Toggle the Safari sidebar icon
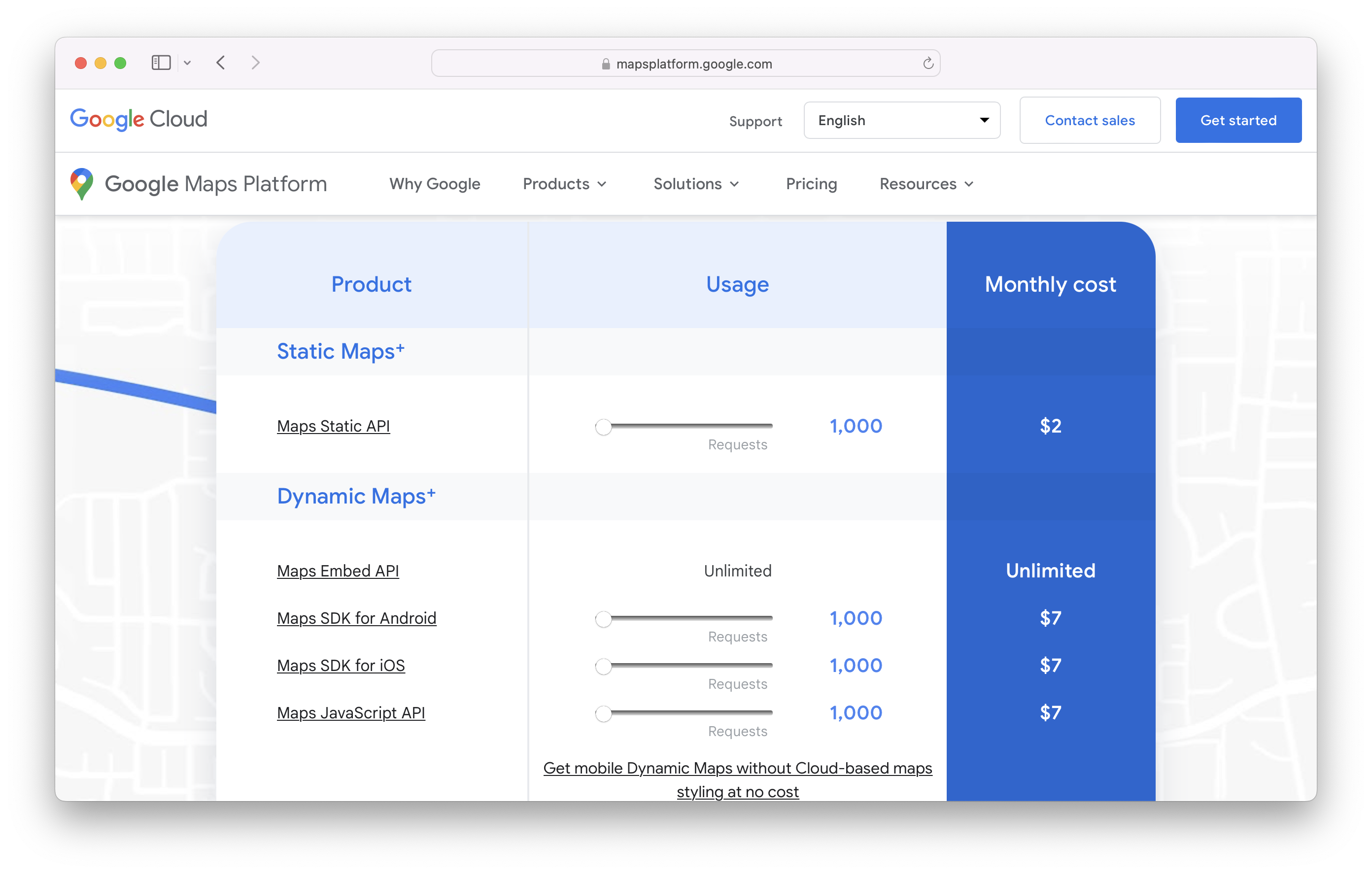Viewport: 1372px width, 874px height. (161, 63)
